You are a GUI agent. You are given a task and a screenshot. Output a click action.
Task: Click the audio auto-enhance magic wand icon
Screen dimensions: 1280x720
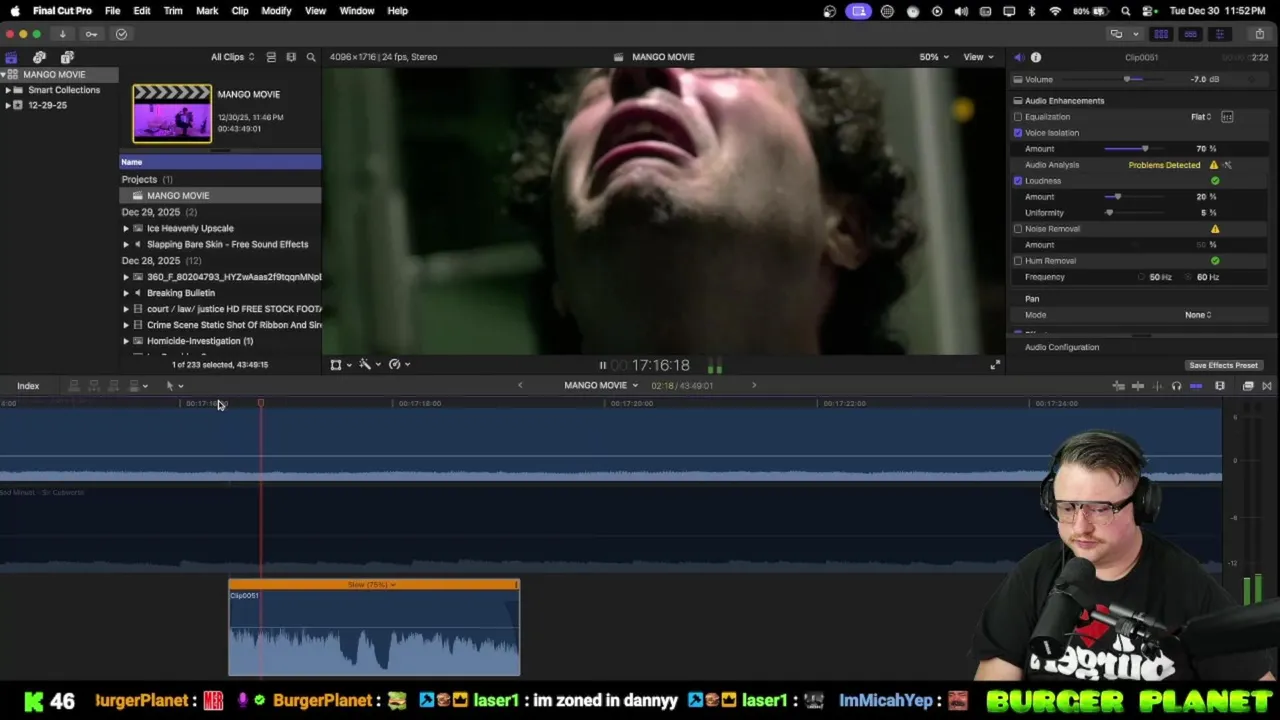1228,165
